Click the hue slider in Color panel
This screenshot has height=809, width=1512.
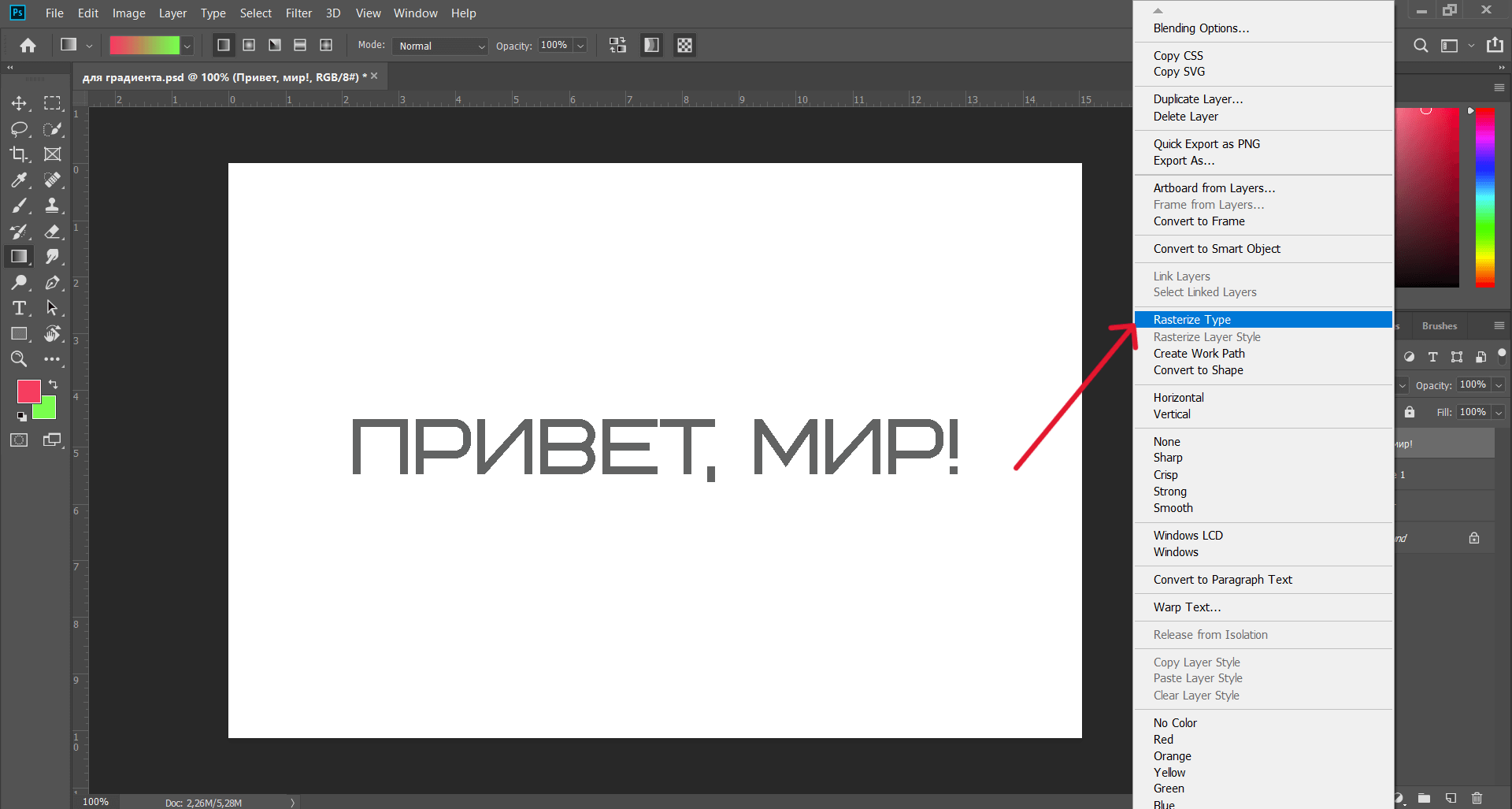1484,197
